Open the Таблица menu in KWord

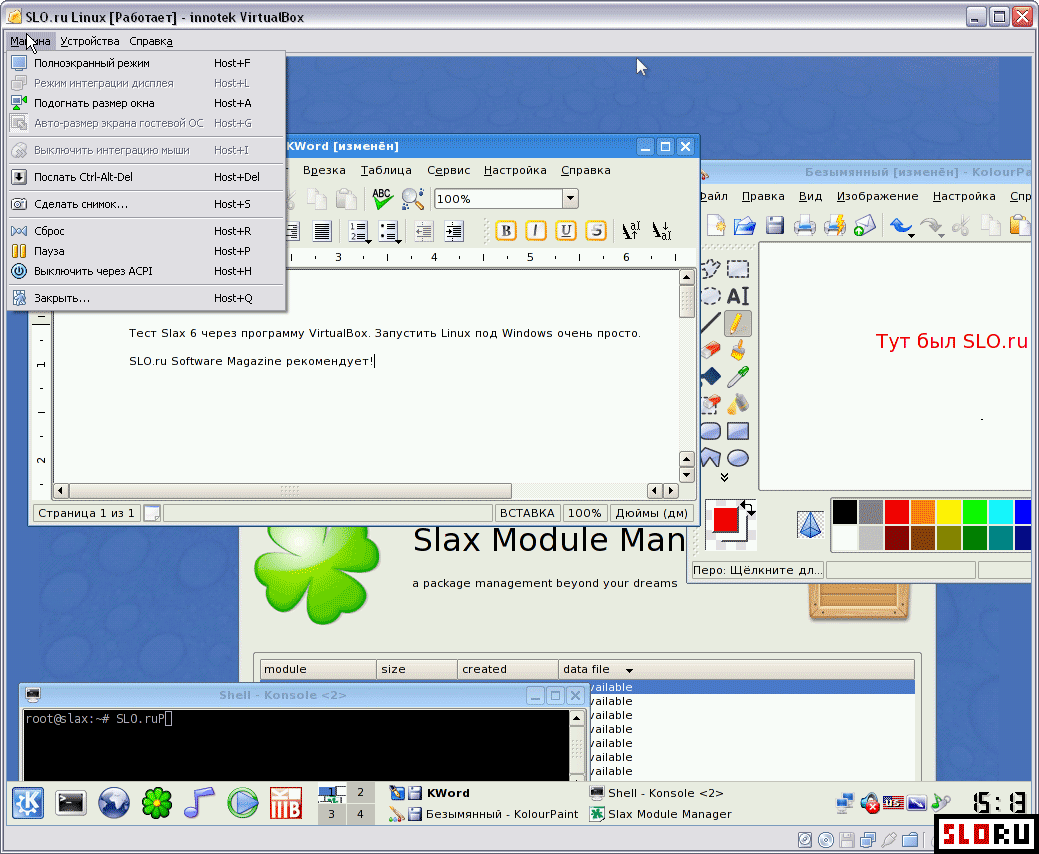click(x=386, y=170)
